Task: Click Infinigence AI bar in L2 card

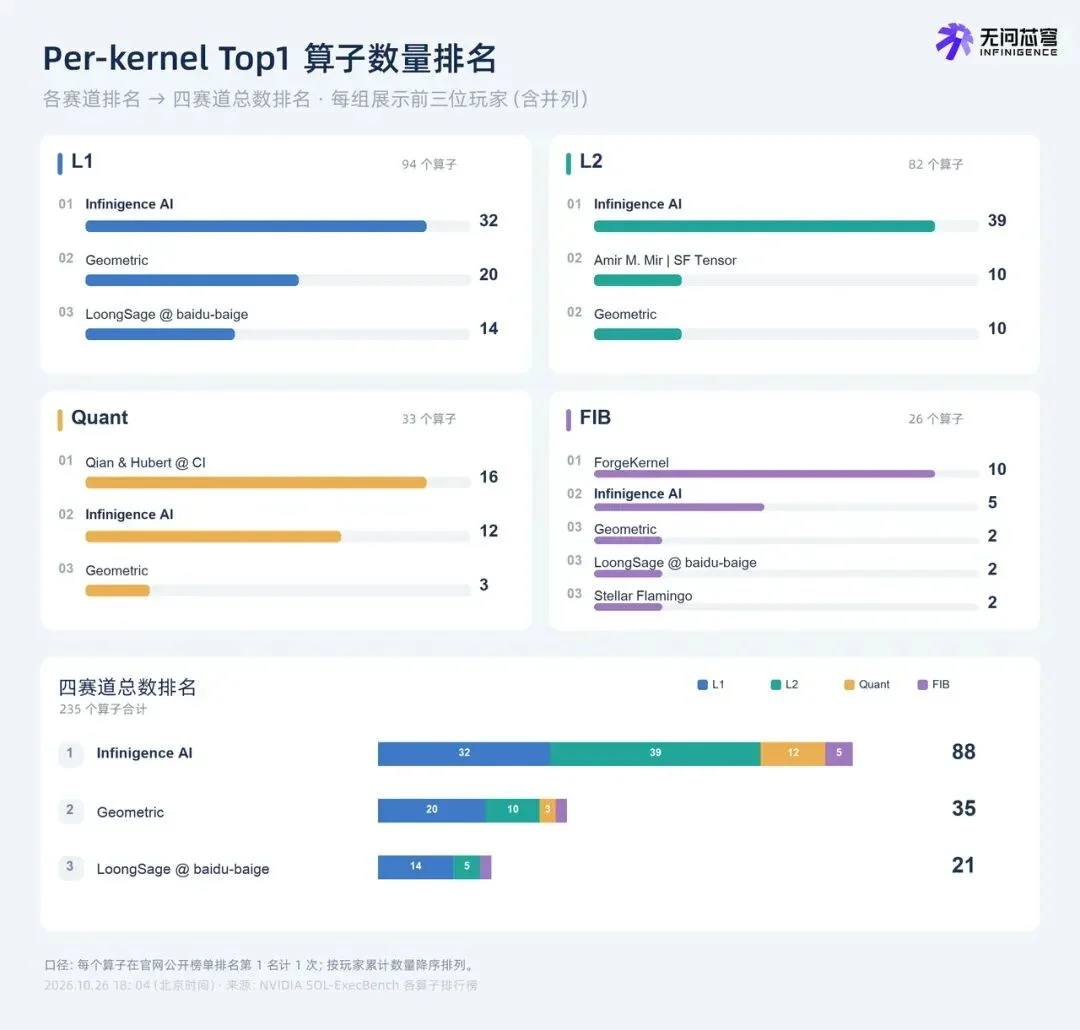Action: coord(764,226)
